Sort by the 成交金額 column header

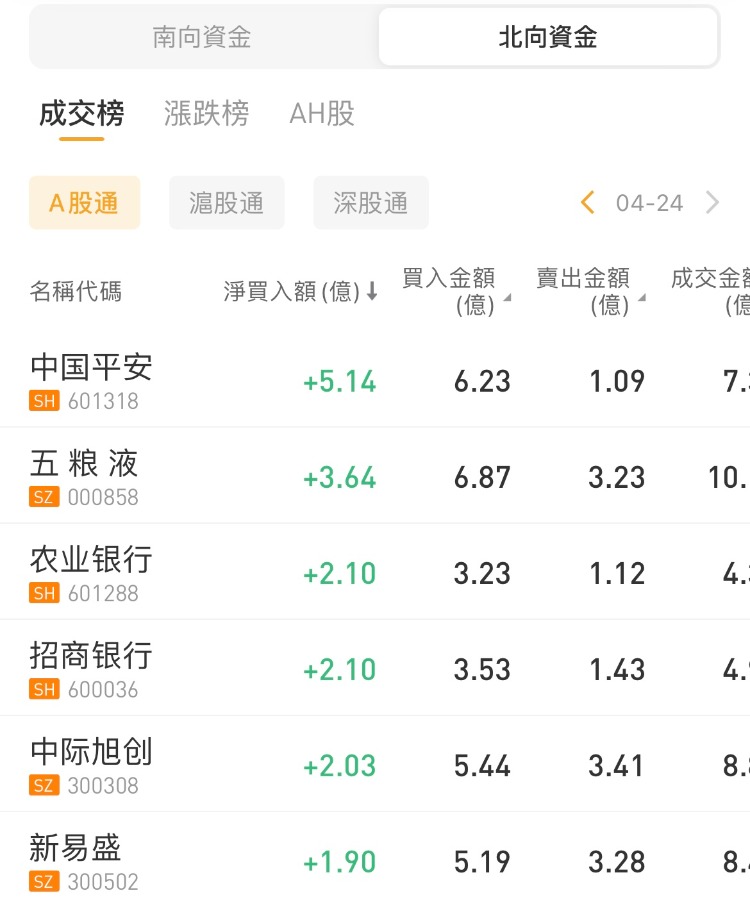pyautogui.click(x=712, y=291)
